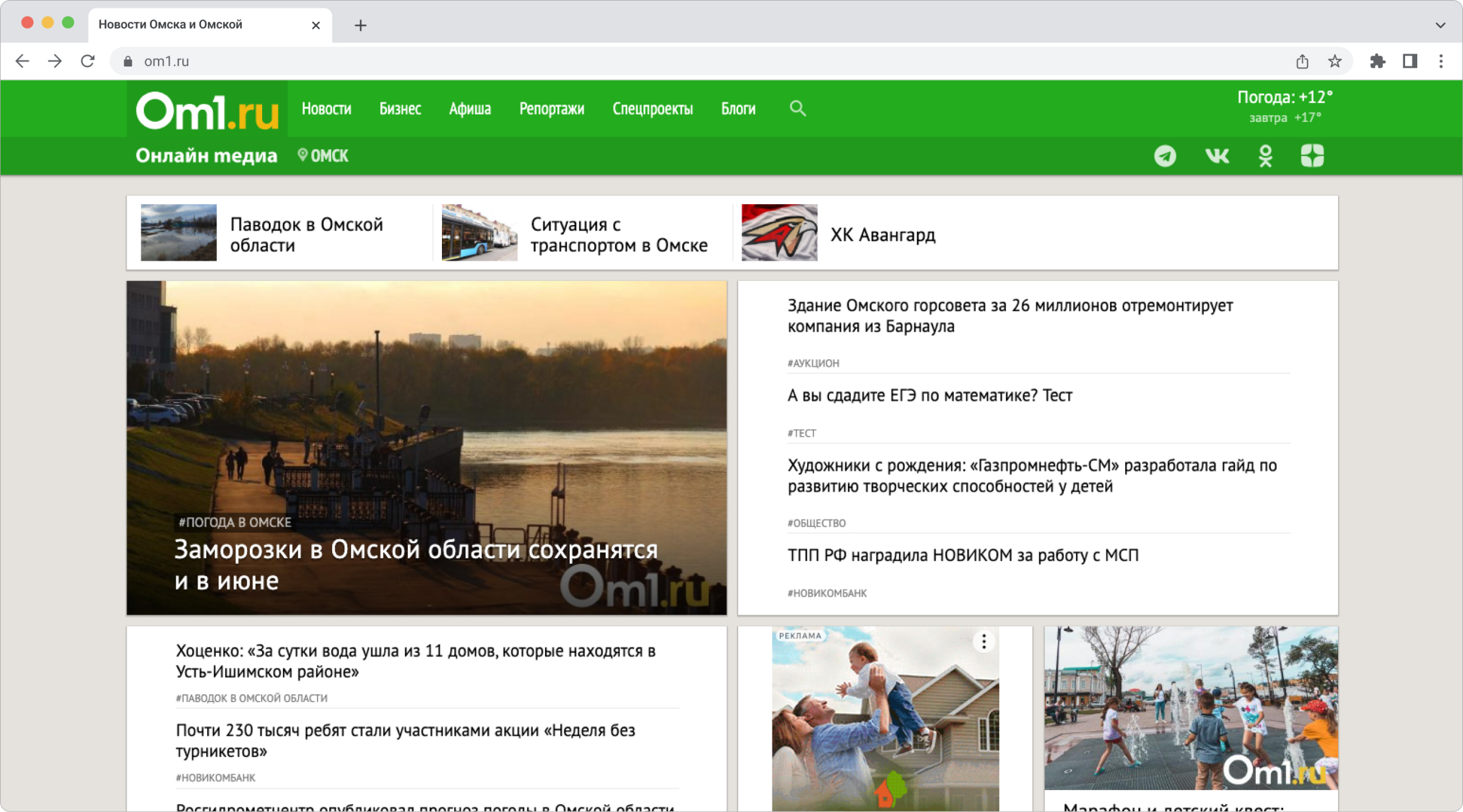This screenshot has height=812, width=1463.
Task: Open the Telegram social link icon
Action: [1165, 156]
